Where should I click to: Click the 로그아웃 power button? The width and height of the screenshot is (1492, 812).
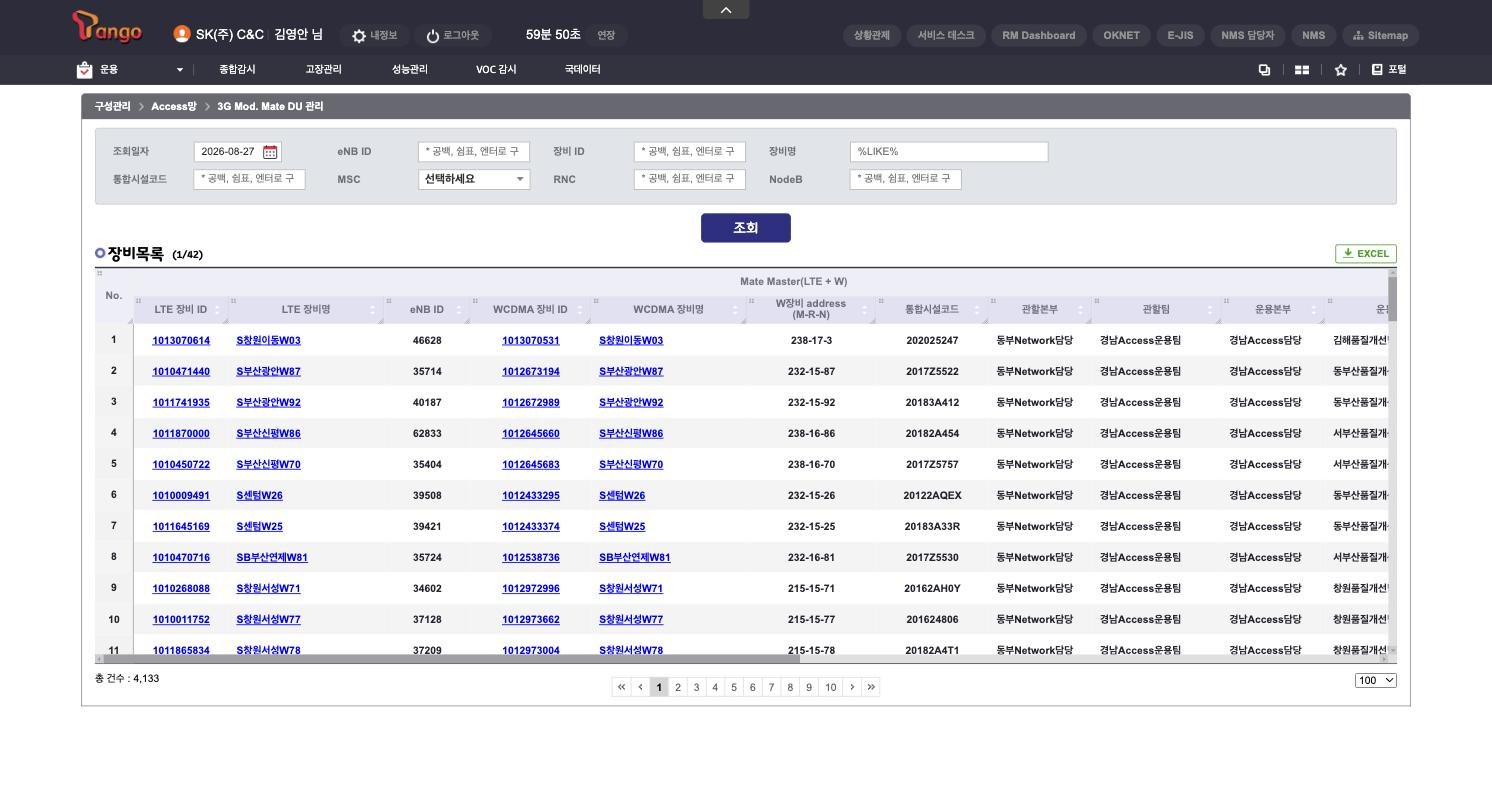(452, 35)
